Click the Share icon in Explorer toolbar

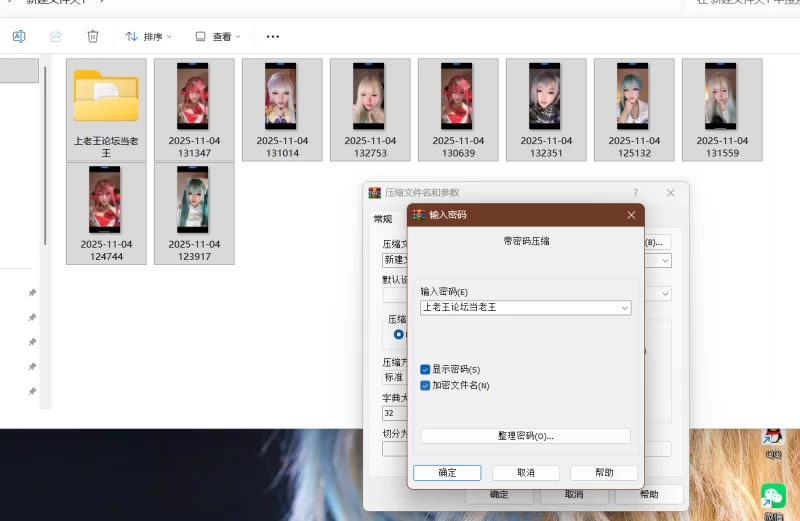pos(56,36)
